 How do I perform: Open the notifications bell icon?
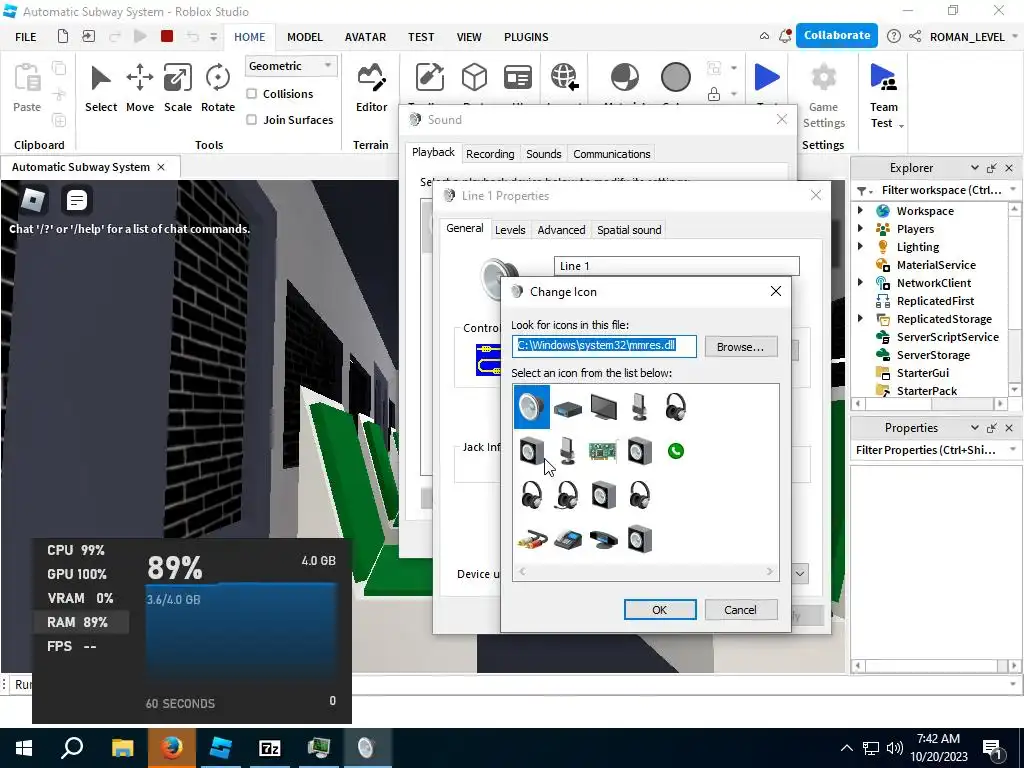pos(785,37)
